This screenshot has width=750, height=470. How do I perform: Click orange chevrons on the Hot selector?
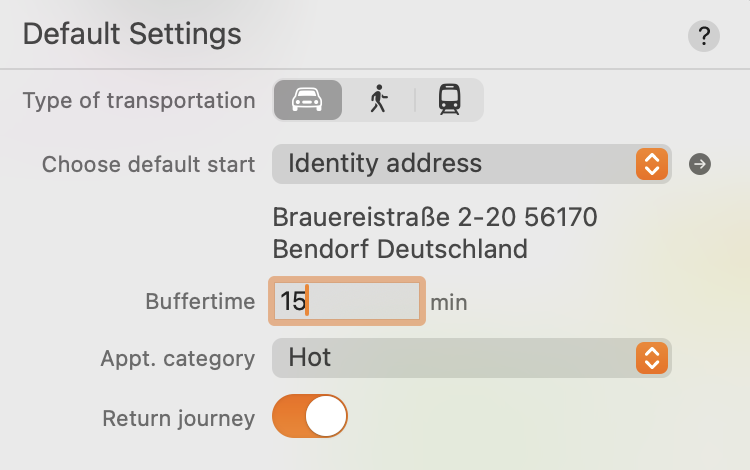click(x=652, y=358)
